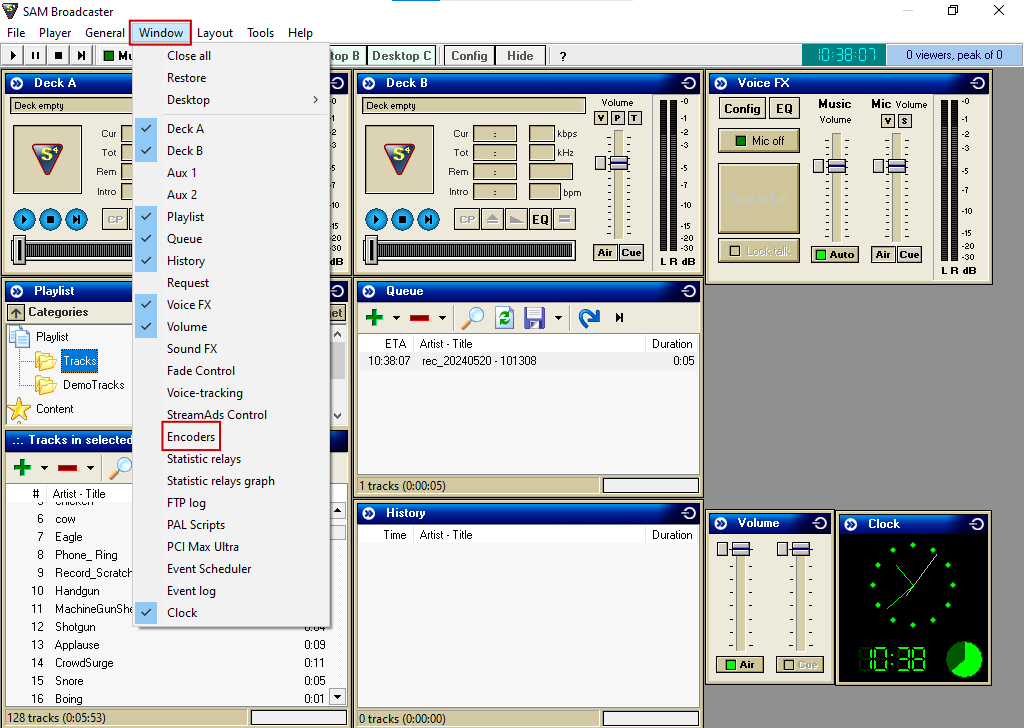Toggle the Auto music volume button
The width and height of the screenshot is (1024, 728).
tap(834, 254)
